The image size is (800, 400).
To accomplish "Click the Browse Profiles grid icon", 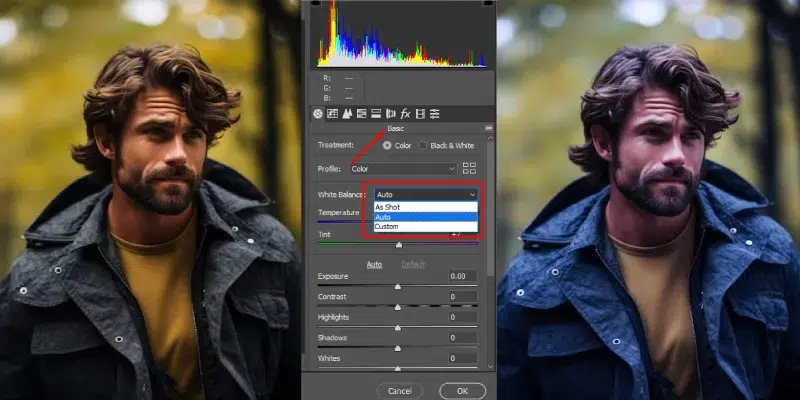I will click(469, 168).
